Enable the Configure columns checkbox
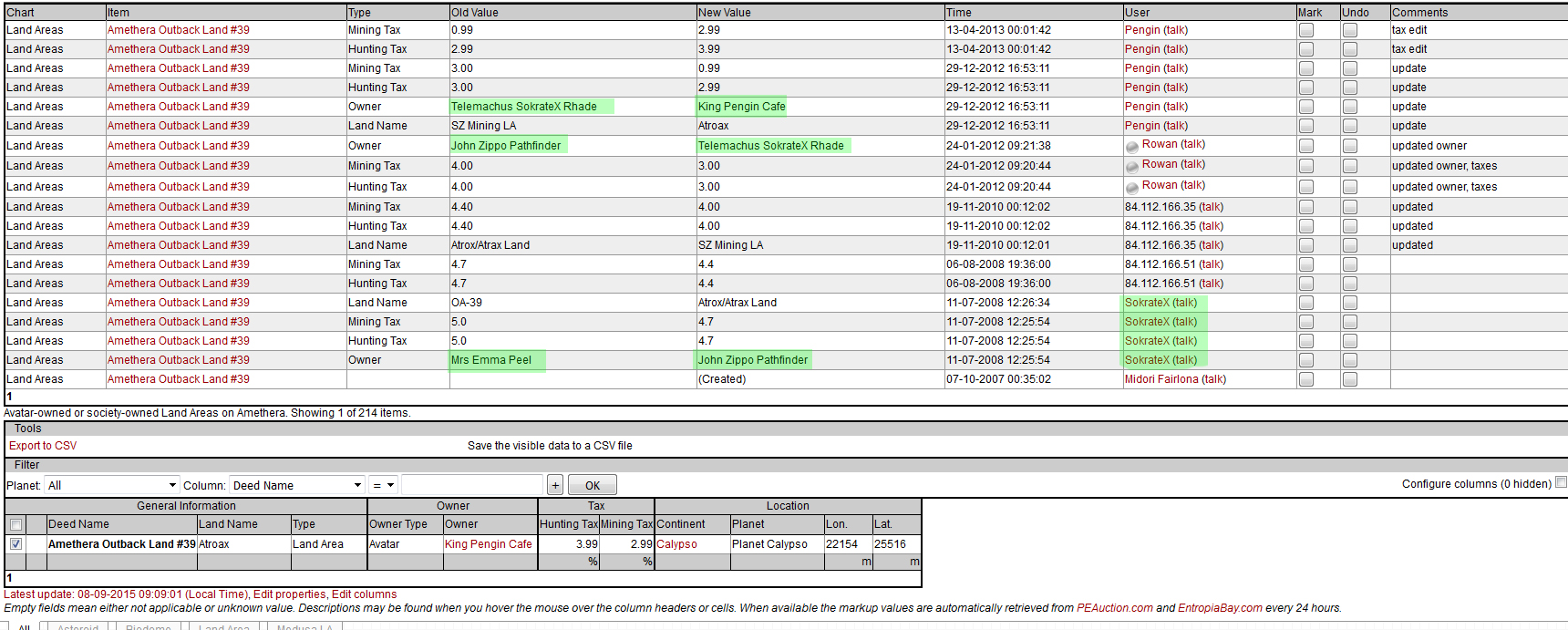The height and width of the screenshot is (630, 1568). click(1561, 482)
